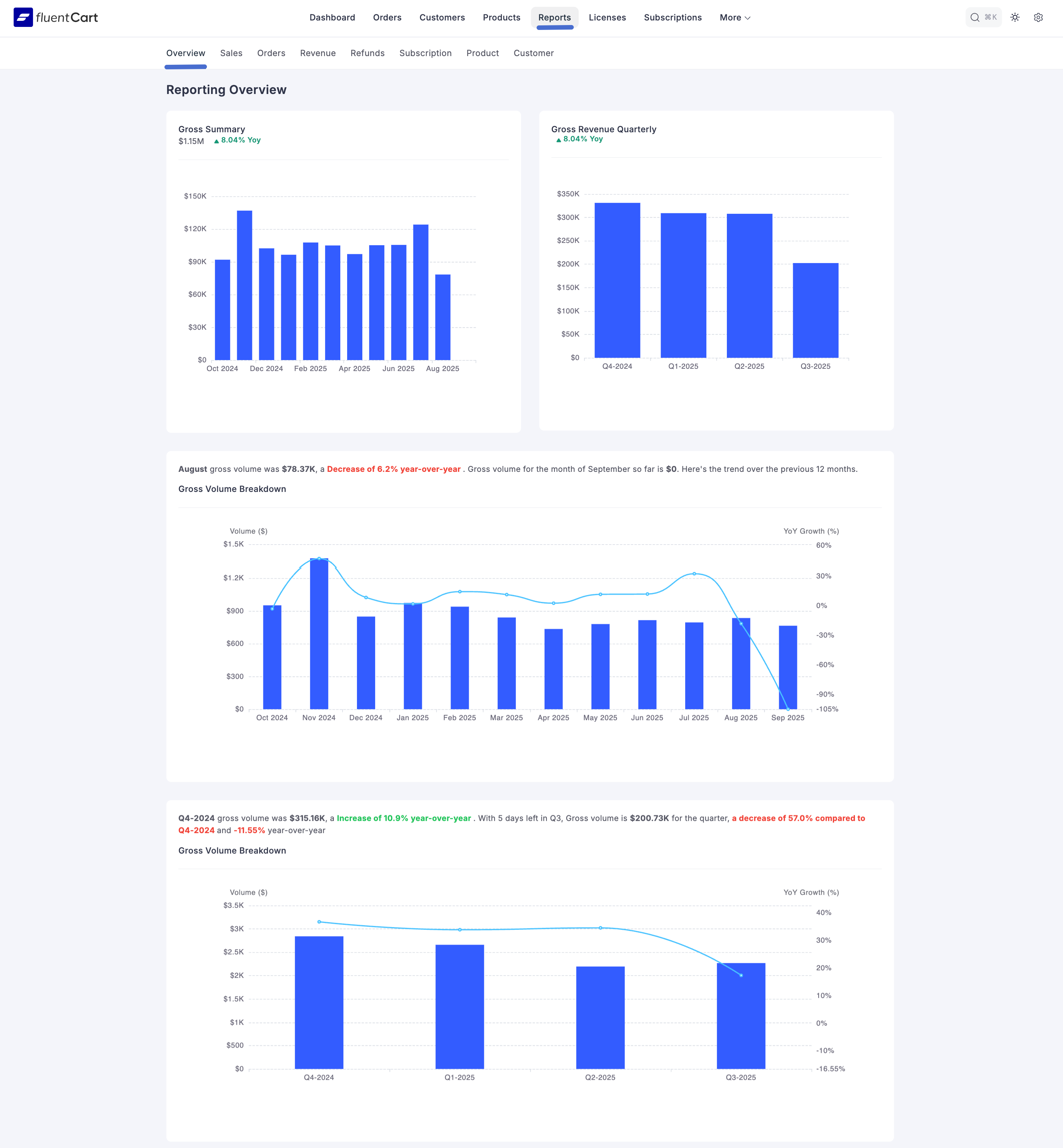This screenshot has height=1148, width=1063.
Task: Open the Customers navigation link
Action: [442, 17]
